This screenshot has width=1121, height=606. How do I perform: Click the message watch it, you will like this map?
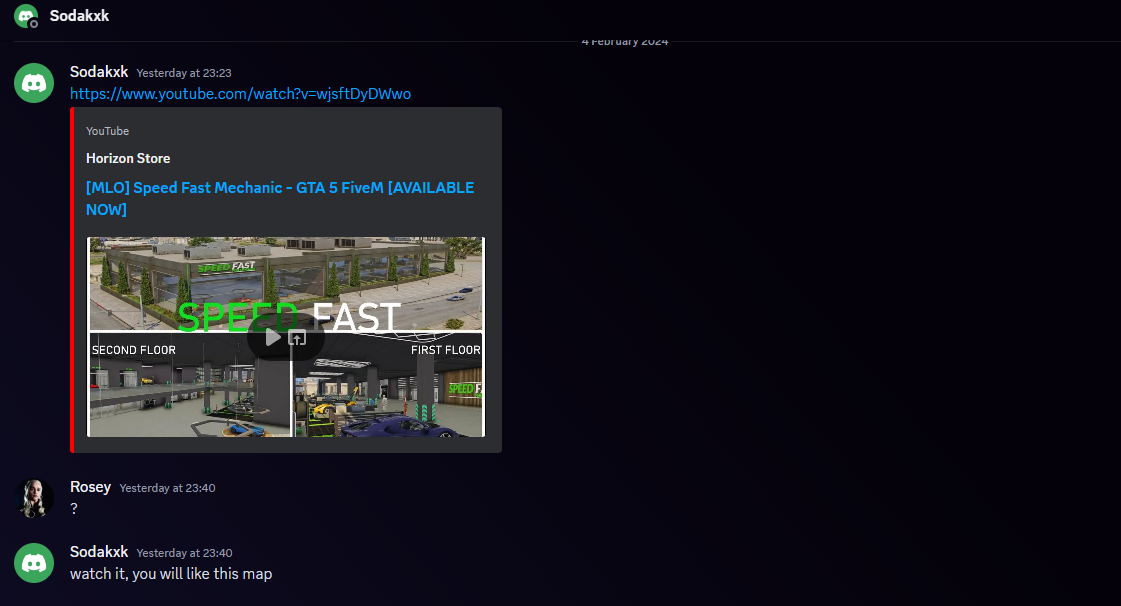click(x=170, y=573)
